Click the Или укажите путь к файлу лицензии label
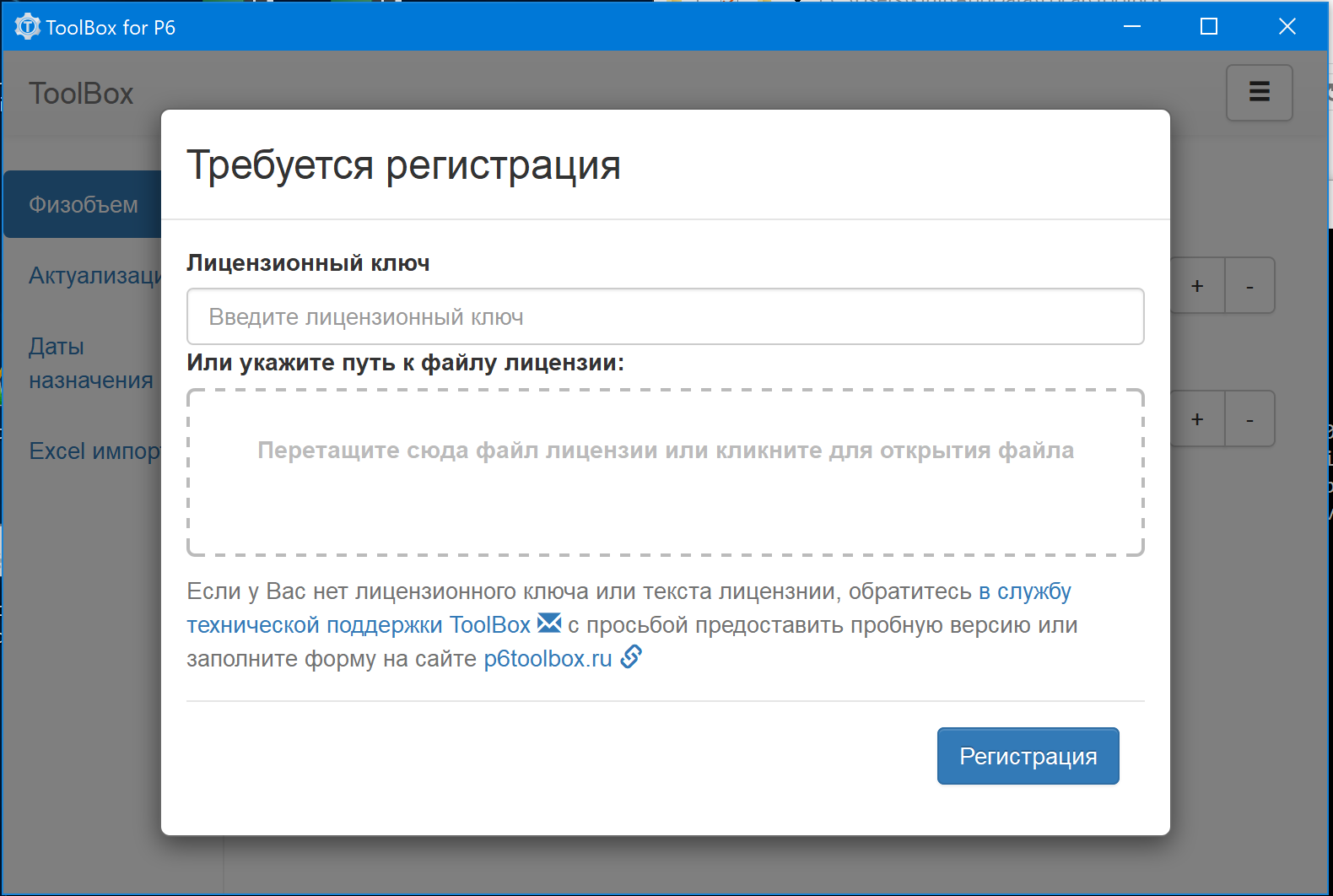This screenshot has width=1333, height=896. [405, 363]
